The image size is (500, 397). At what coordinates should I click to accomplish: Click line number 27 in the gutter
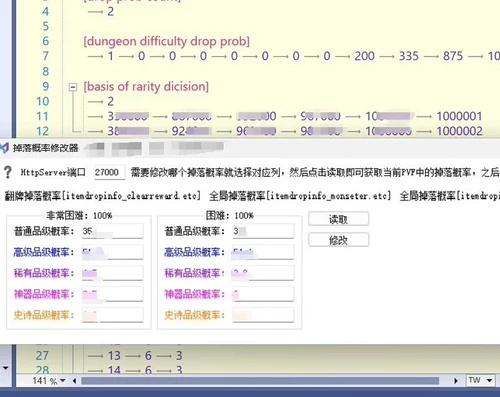(42, 356)
